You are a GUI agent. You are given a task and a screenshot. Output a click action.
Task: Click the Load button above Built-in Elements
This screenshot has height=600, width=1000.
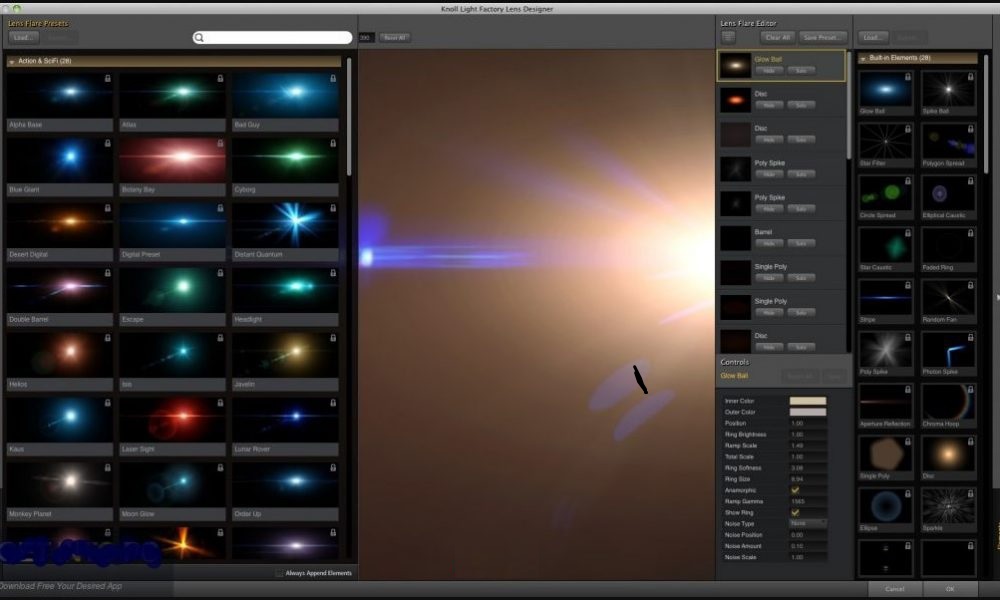pyautogui.click(x=872, y=38)
